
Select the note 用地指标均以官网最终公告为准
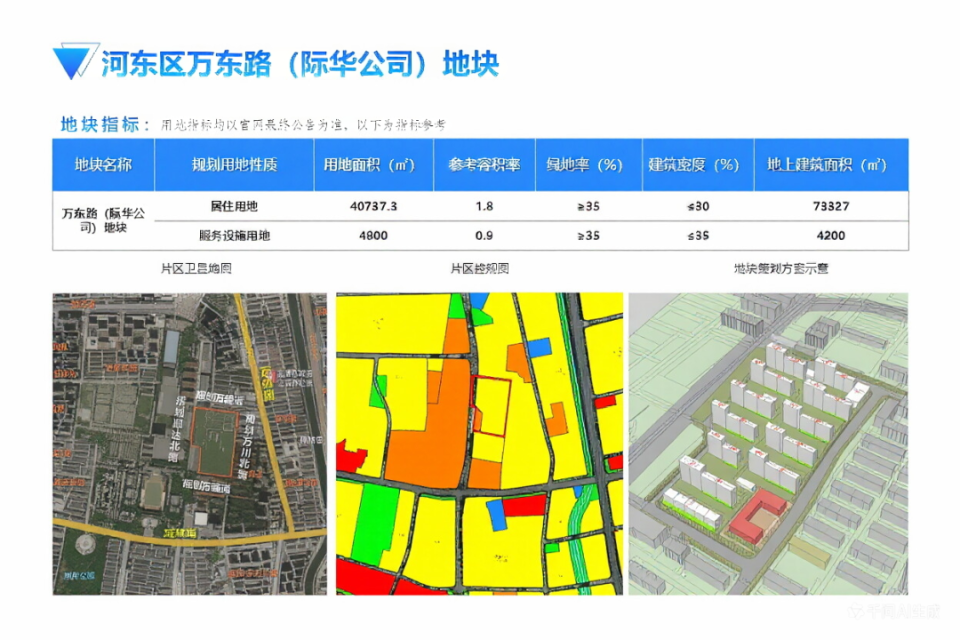click(252, 126)
